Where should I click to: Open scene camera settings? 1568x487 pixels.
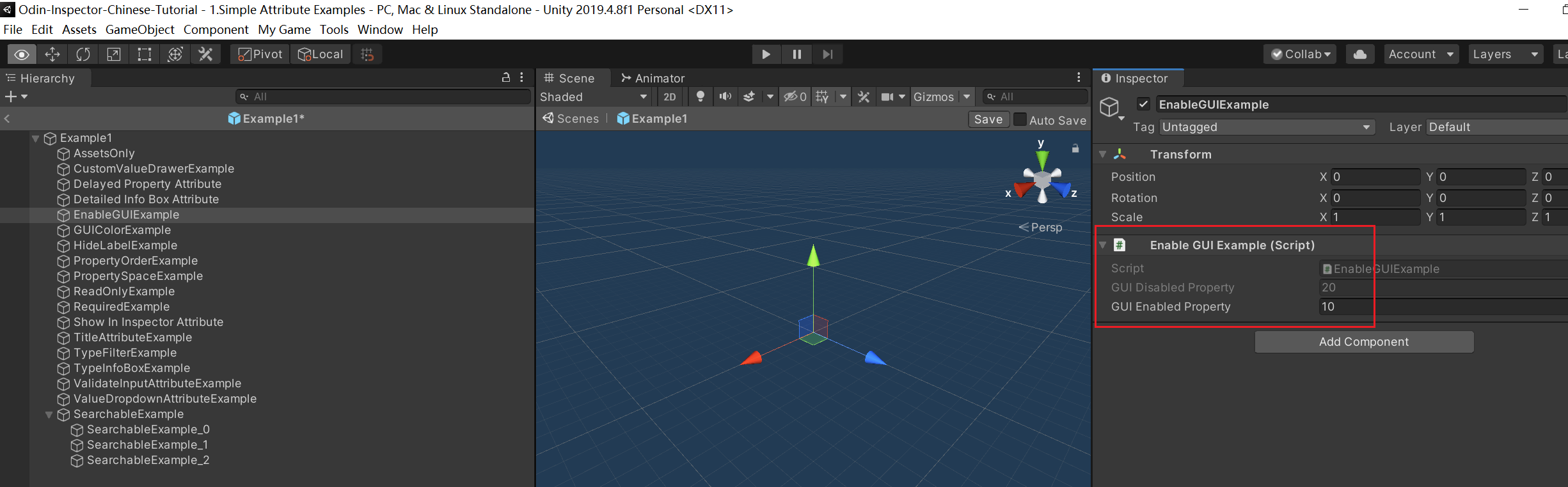887,97
